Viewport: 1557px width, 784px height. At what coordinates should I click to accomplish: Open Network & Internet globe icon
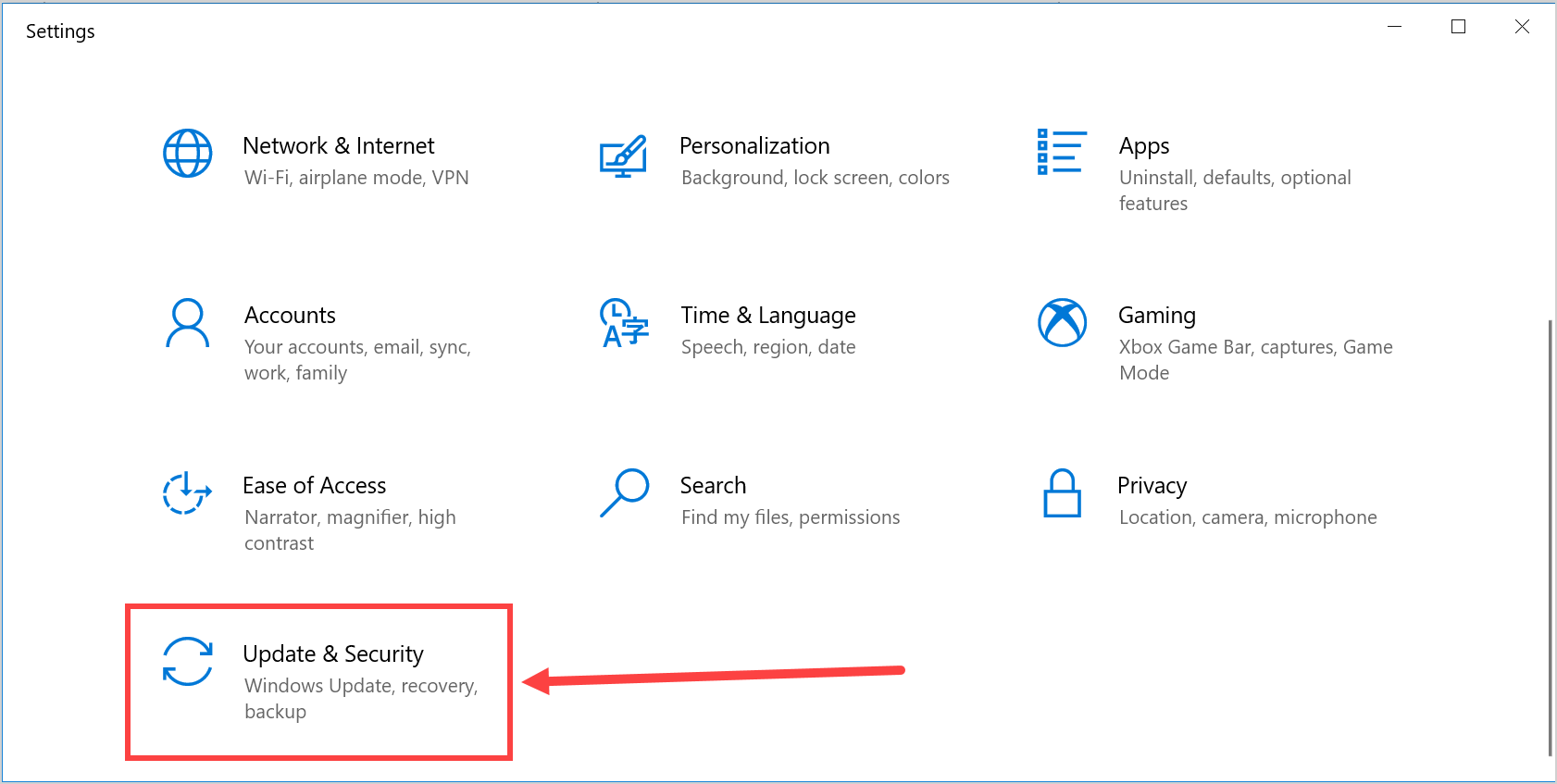coord(188,154)
